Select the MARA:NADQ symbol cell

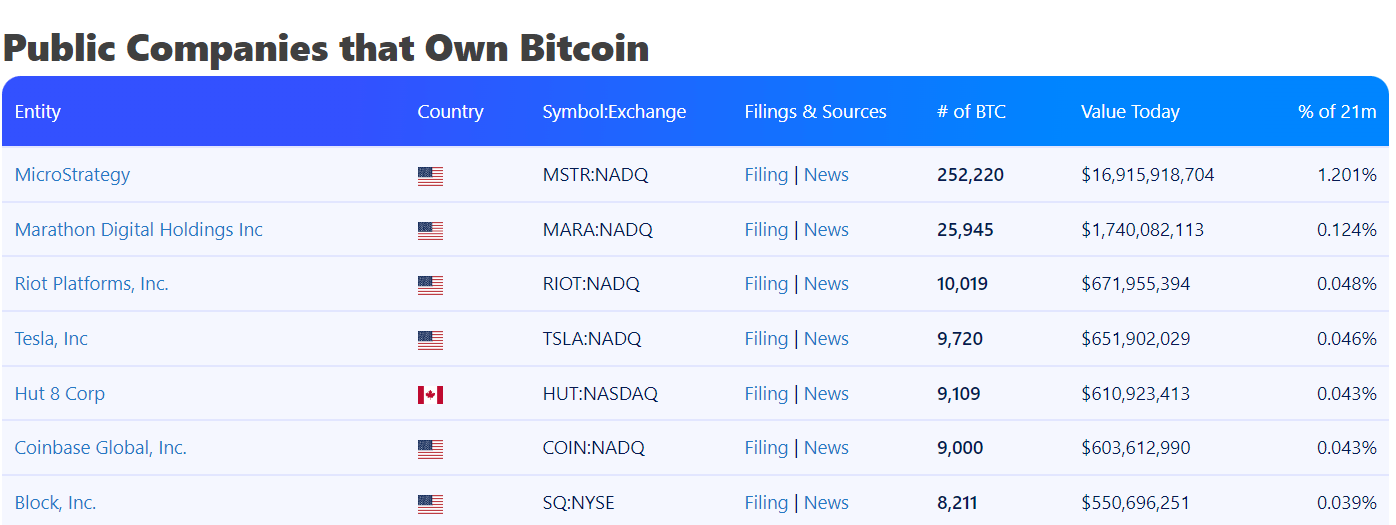tap(598, 230)
